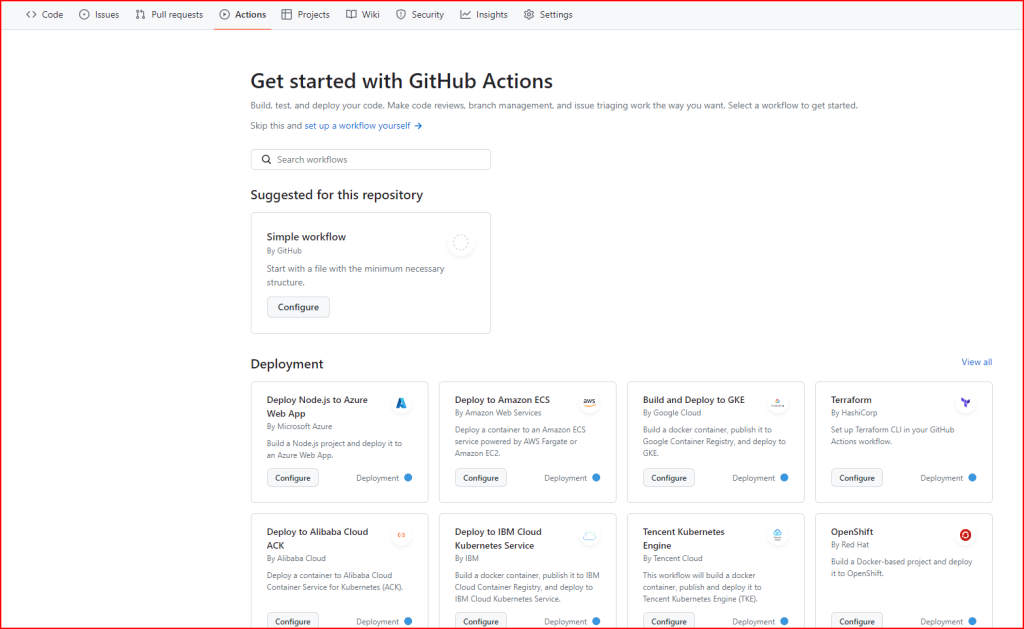Click the Tencent Kubernetes Engine icon
Viewport: 1024px width, 629px height.
(x=777, y=536)
